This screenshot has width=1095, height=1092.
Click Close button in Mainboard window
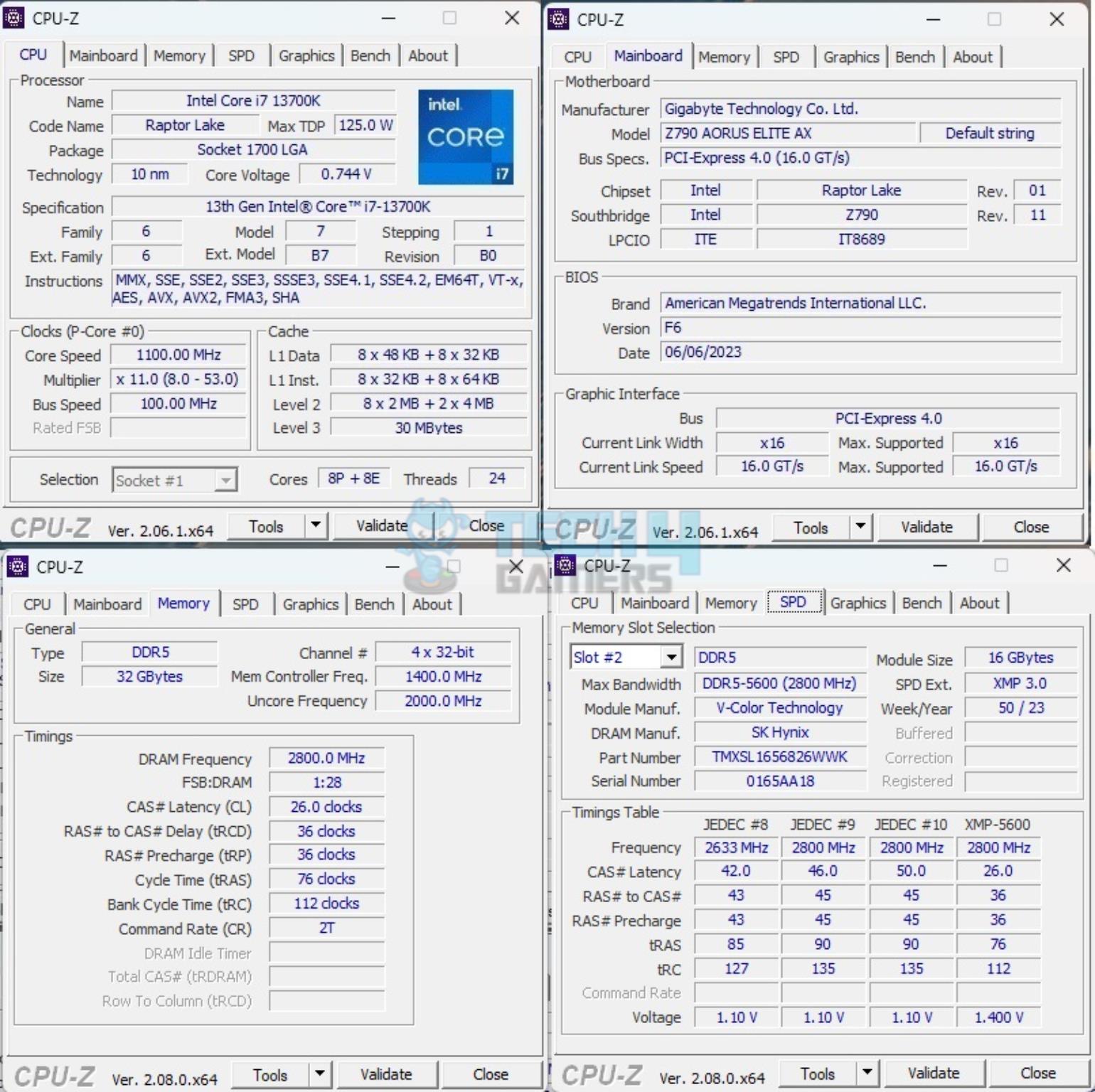pos(1031,527)
